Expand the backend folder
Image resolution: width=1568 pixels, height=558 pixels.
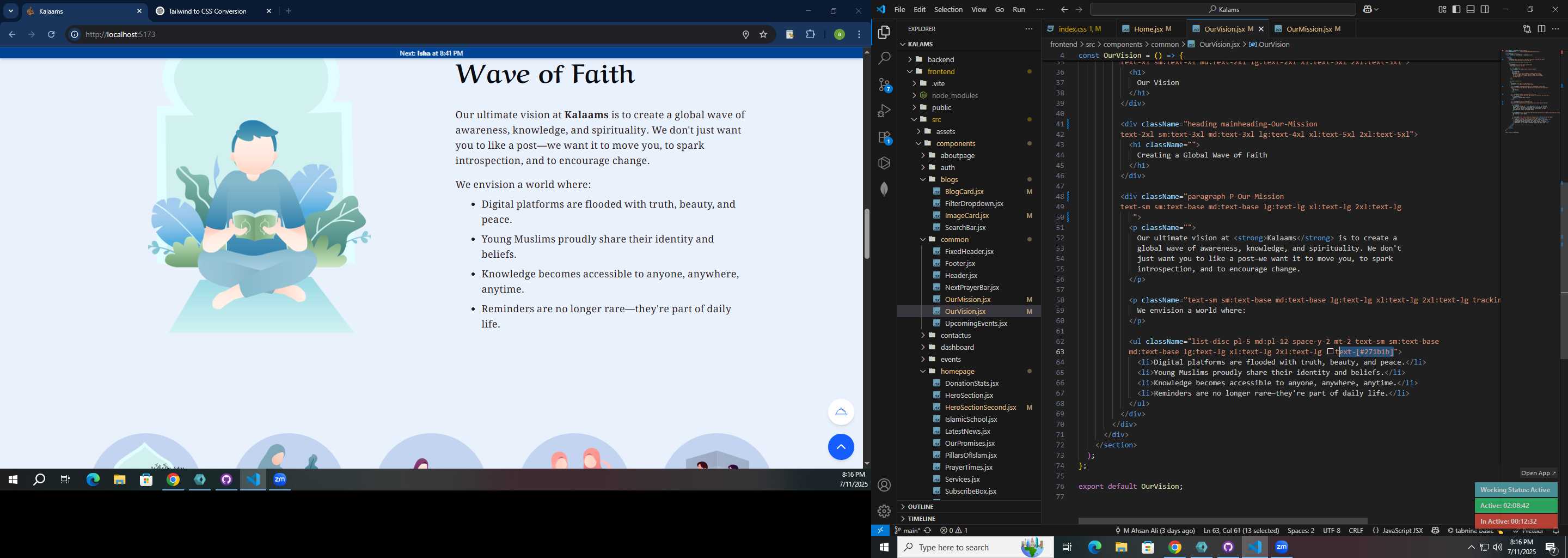click(968, 59)
